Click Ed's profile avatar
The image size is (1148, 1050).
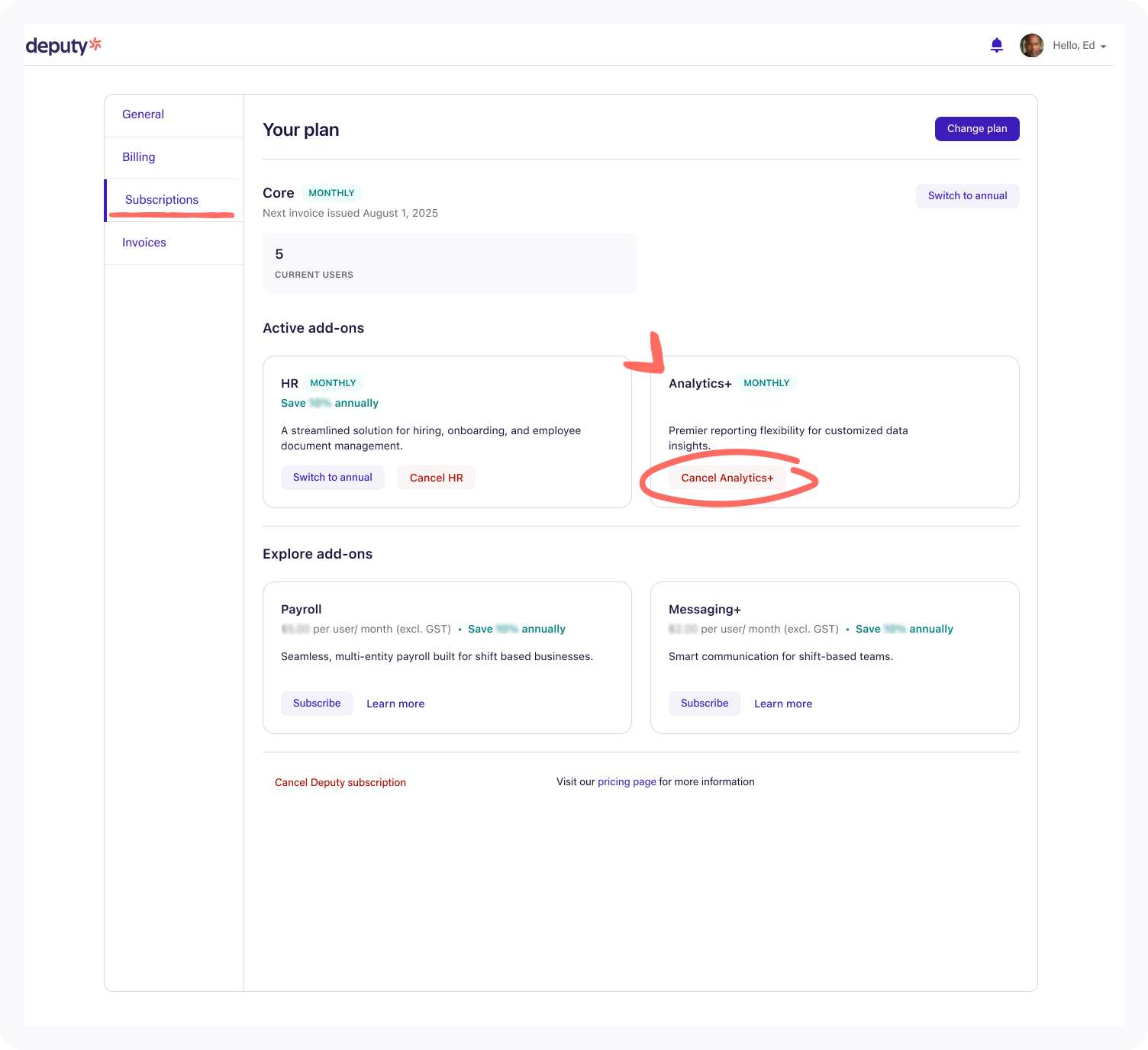1032,45
